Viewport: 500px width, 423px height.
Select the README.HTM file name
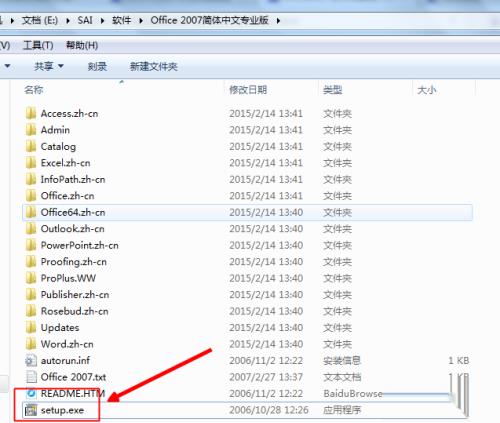pyautogui.click(x=73, y=393)
